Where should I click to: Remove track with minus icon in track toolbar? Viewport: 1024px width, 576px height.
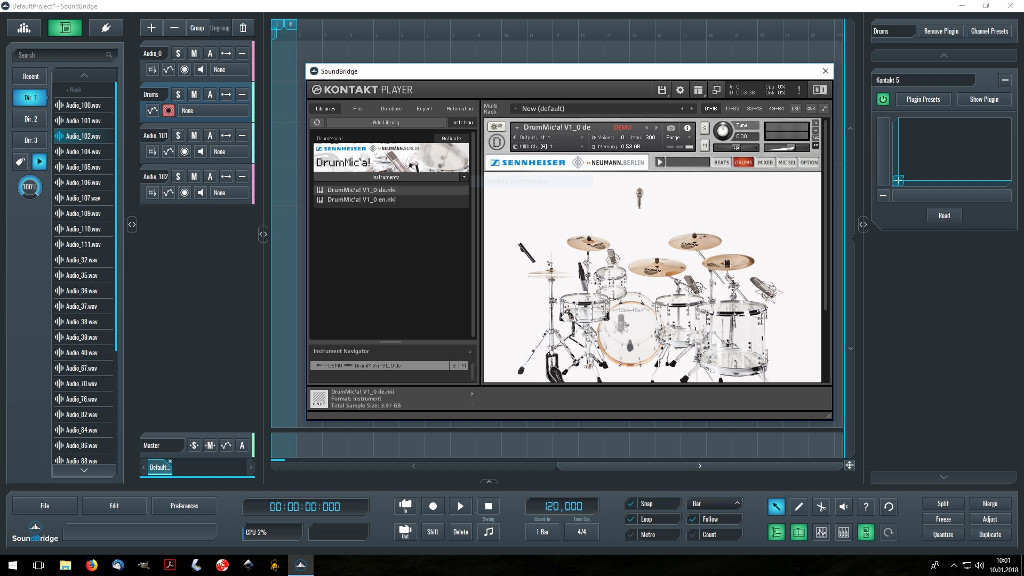tap(174, 28)
